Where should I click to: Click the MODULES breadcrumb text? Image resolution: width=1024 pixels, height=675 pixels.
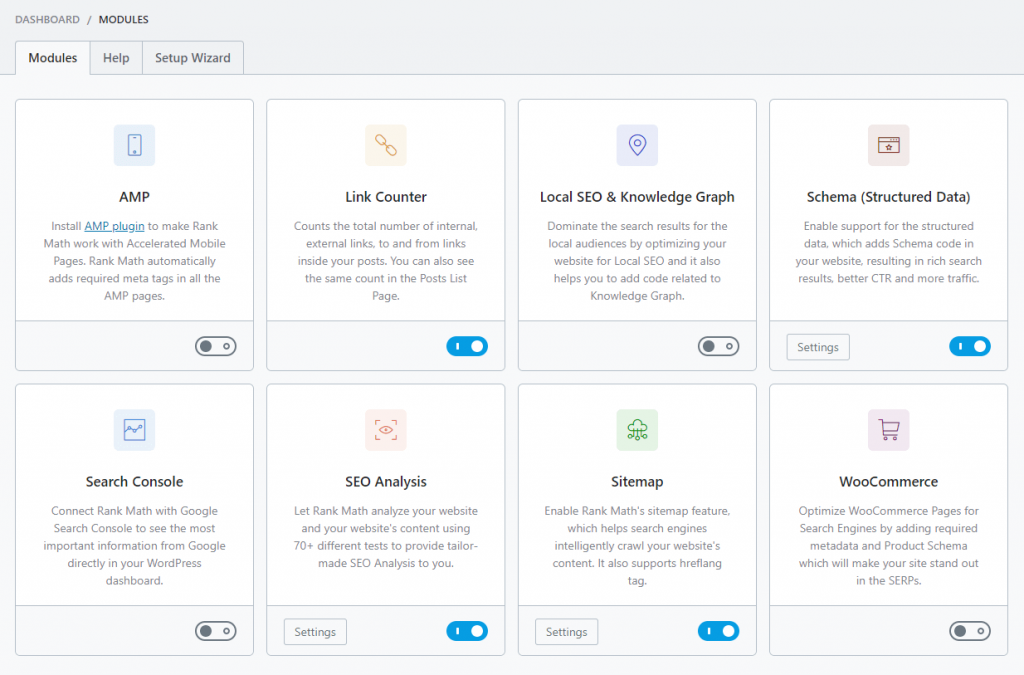coord(123,20)
